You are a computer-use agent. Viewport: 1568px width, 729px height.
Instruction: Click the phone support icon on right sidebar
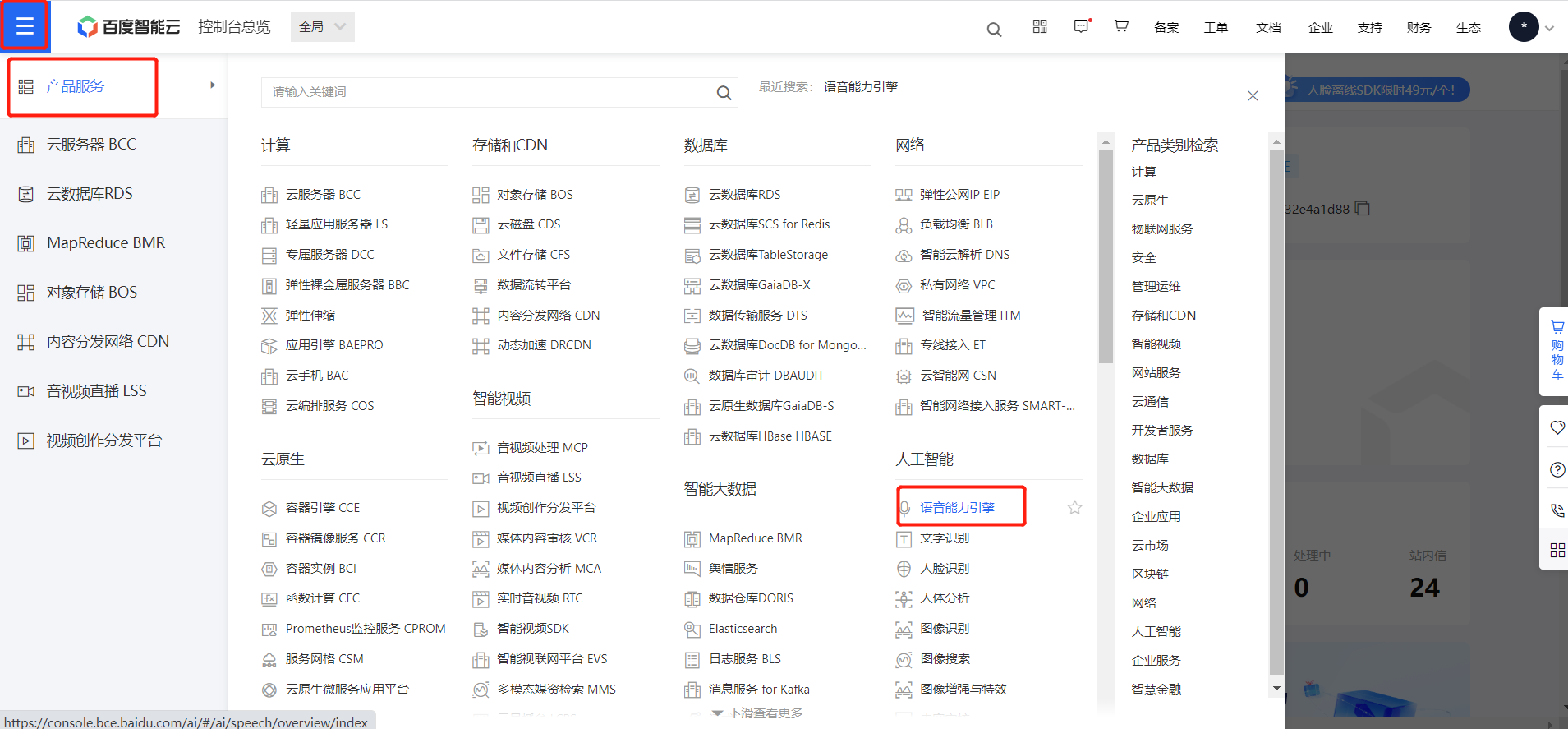tap(1557, 510)
